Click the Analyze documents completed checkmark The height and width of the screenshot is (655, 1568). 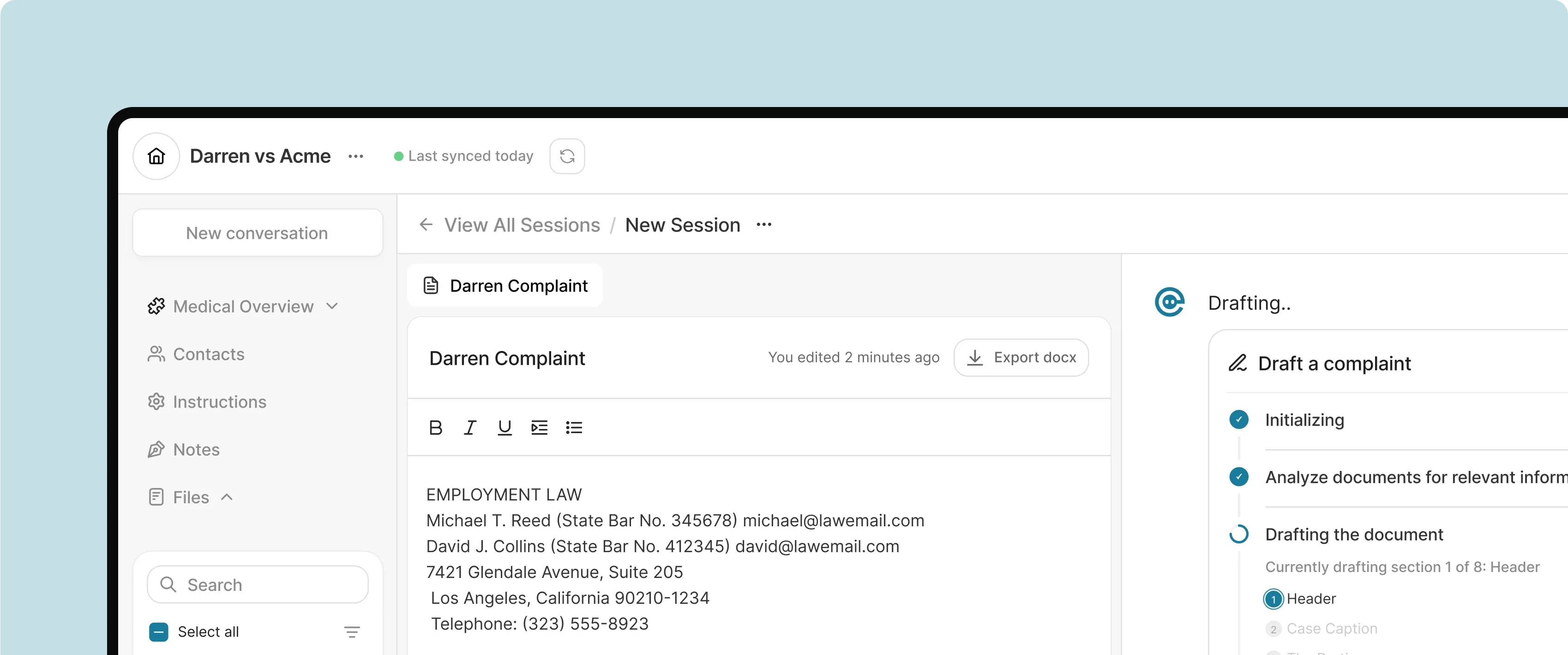(1239, 477)
